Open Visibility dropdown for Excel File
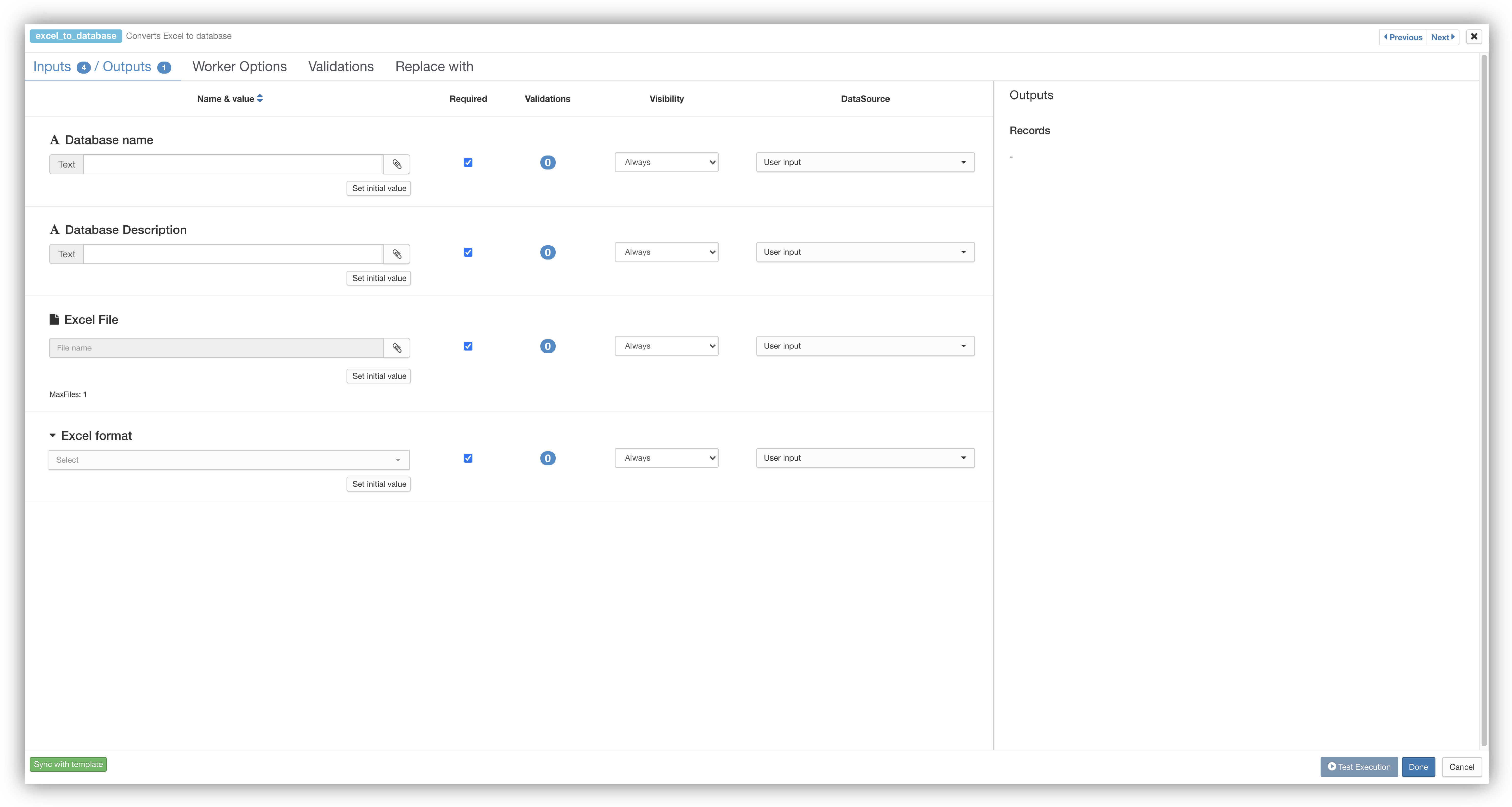 pyautogui.click(x=667, y=346)
